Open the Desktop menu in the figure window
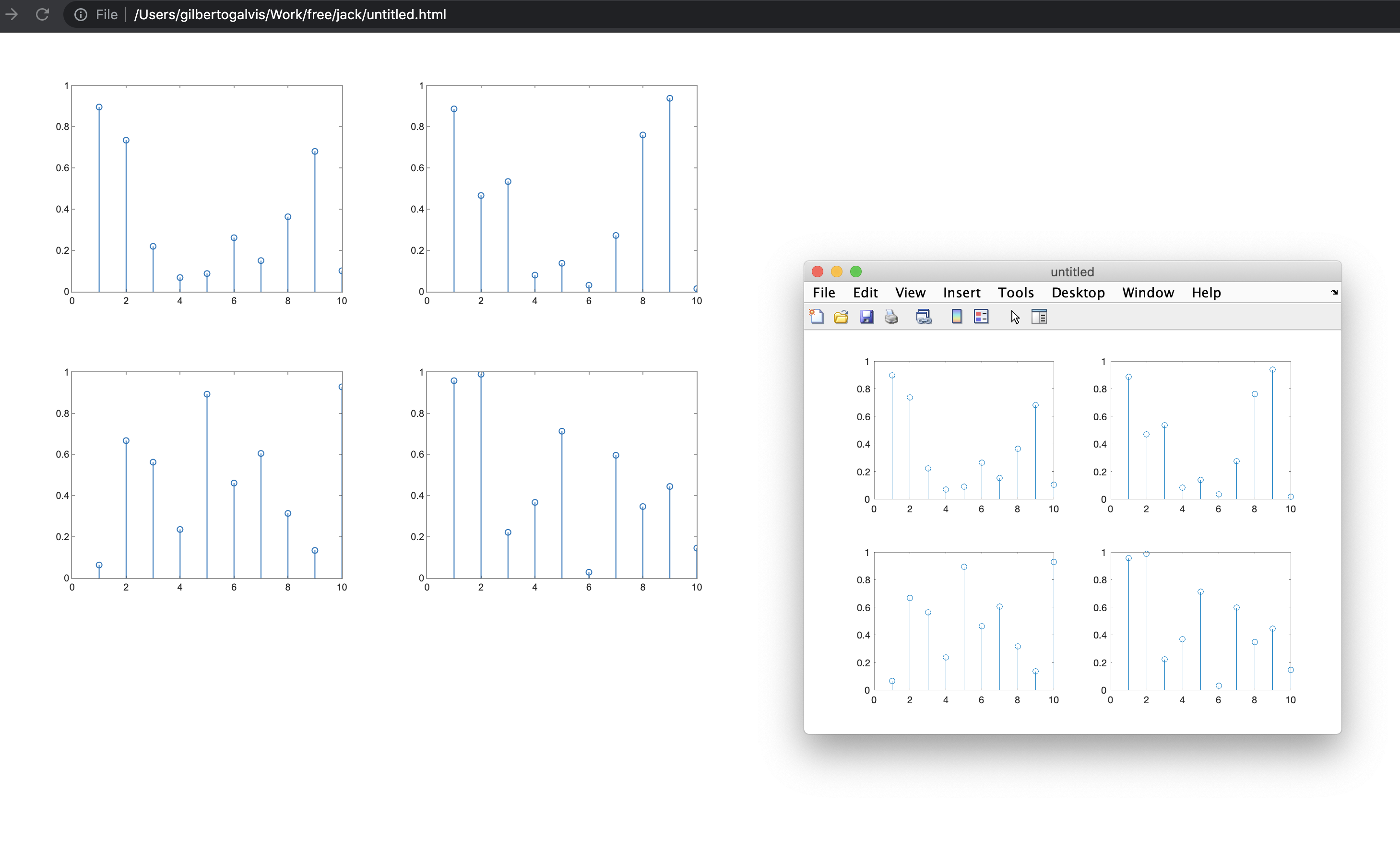 click(x=1078, y=293)
